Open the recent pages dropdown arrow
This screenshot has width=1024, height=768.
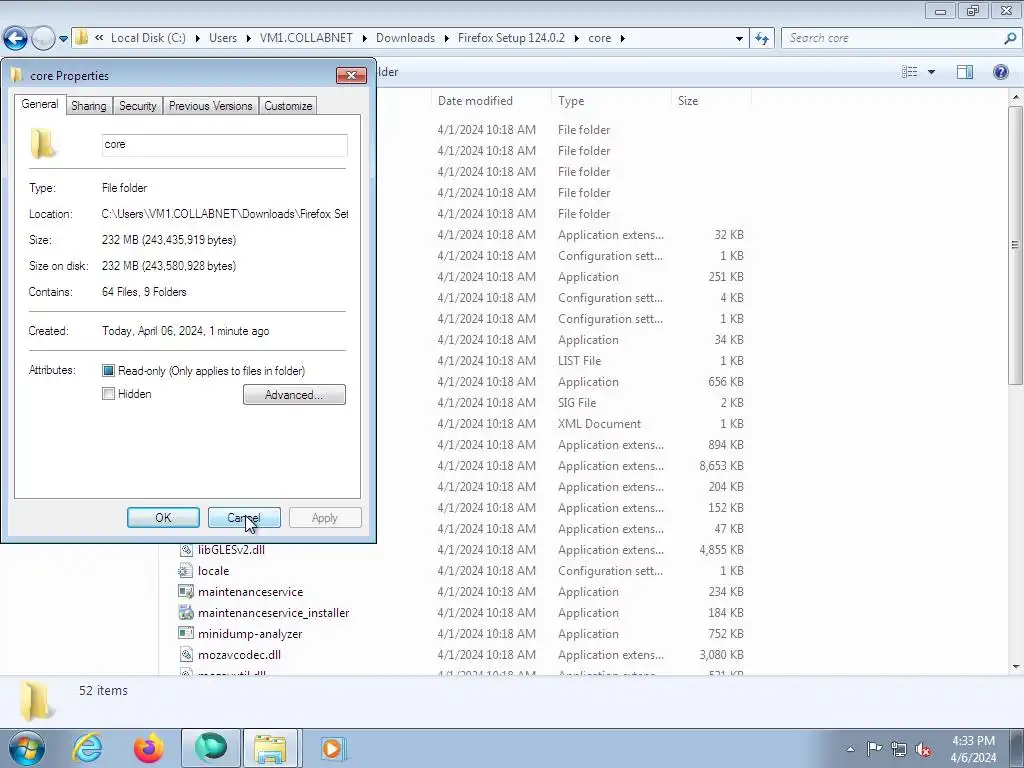click(x=63, y=39)
